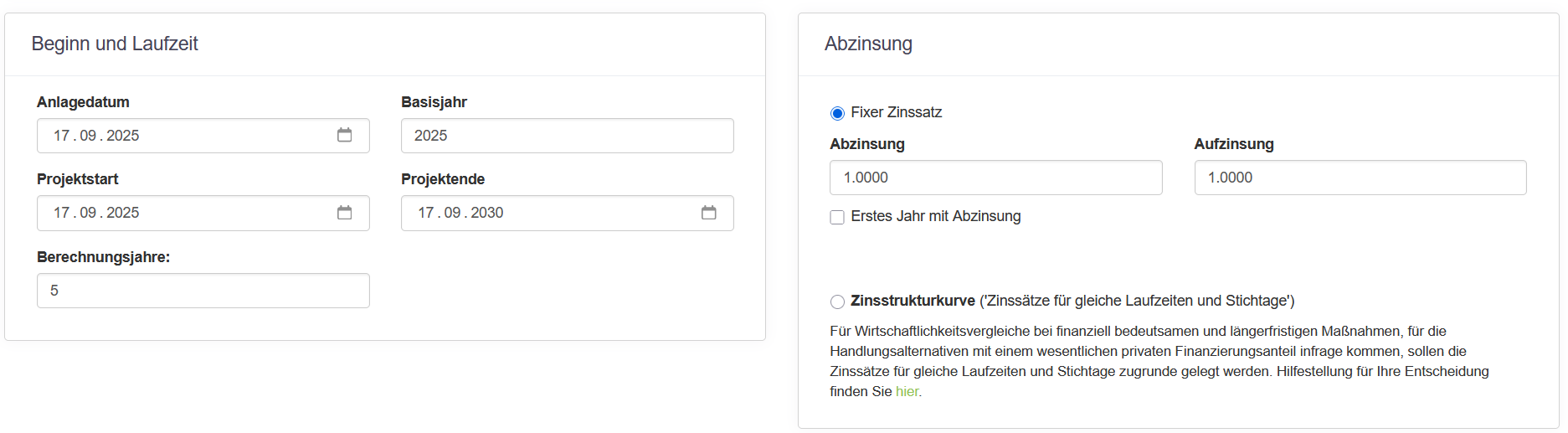
Task: Click the 'Beginn und Laufzeit' panel heading
Action: (115, 44)
